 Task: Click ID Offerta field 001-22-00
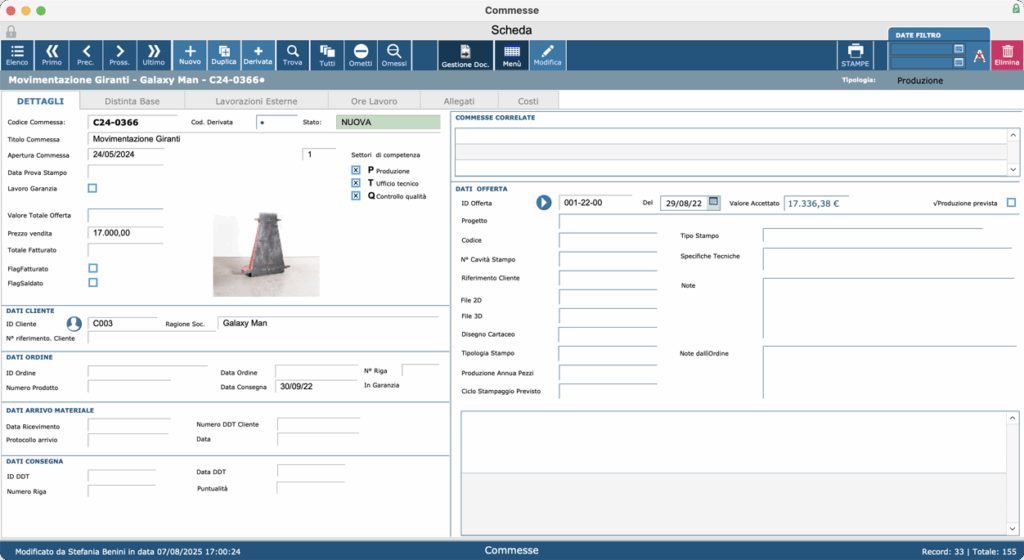pyautogui.click(x=595, y=203)
